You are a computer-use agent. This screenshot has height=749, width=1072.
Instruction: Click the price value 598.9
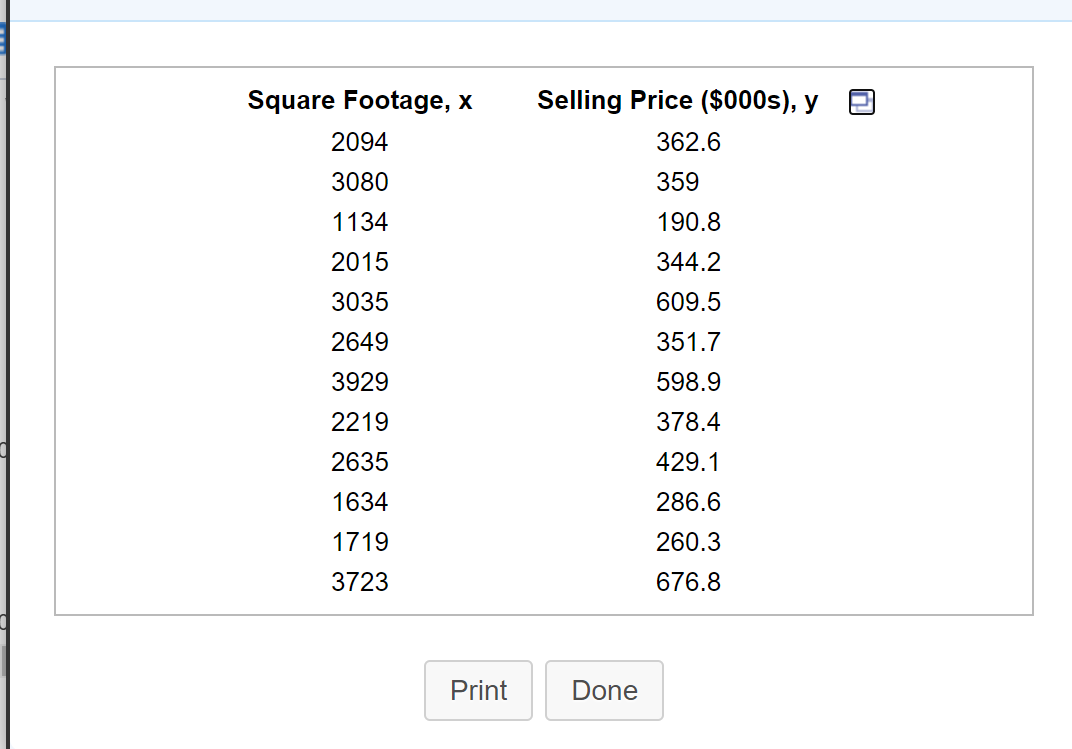click(688, 382)
